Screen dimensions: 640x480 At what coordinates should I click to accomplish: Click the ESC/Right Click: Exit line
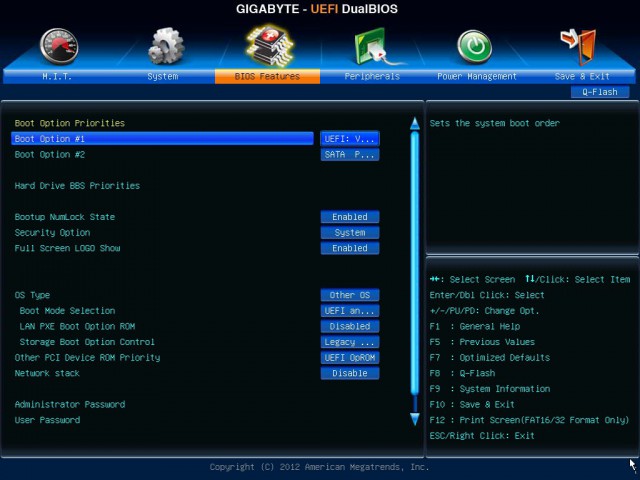(482, 436)
